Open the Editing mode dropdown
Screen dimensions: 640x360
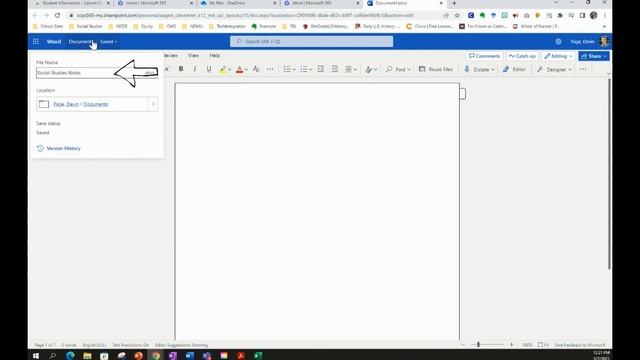click(558, 56)
